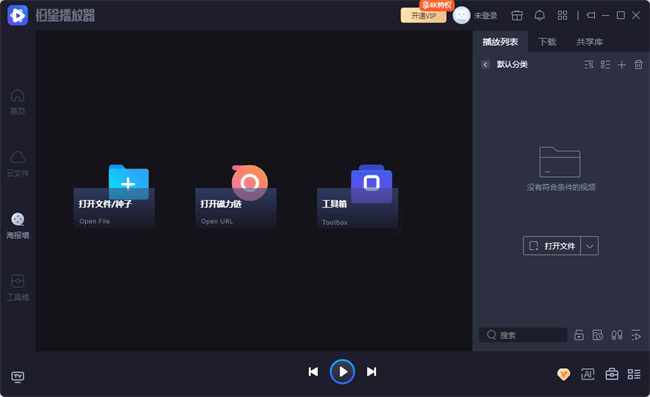Toggle pin-on-top icon in title bar

(591, 15)
